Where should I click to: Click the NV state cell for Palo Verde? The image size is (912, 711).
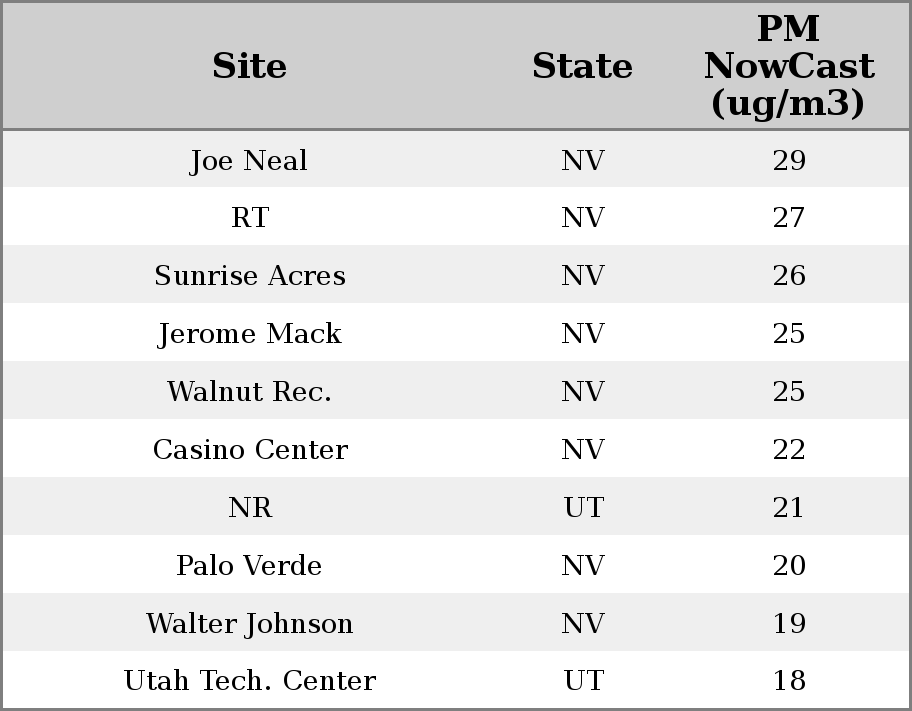tap(583, 566)
